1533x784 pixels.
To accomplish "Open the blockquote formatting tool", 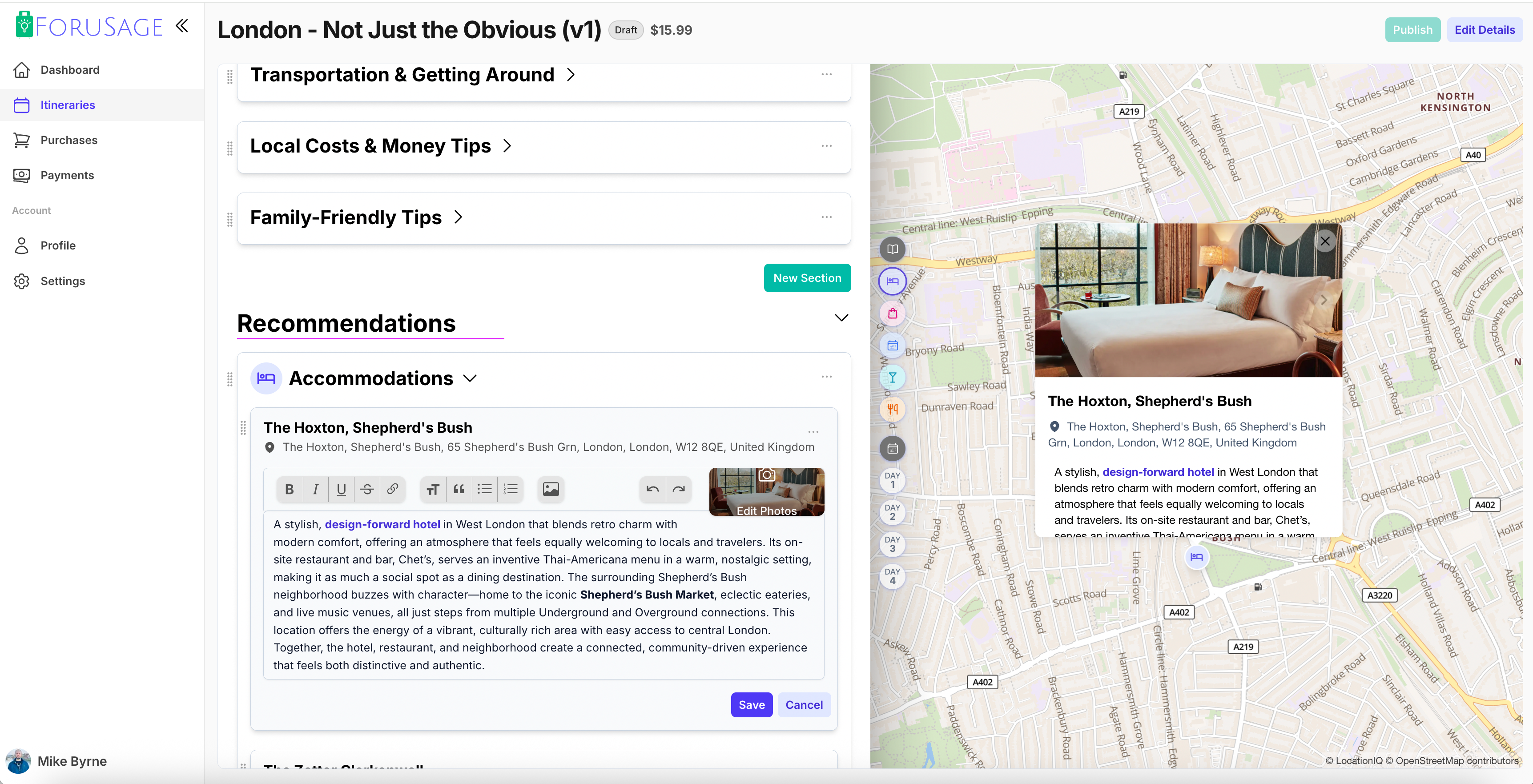I will pos(459,489).
